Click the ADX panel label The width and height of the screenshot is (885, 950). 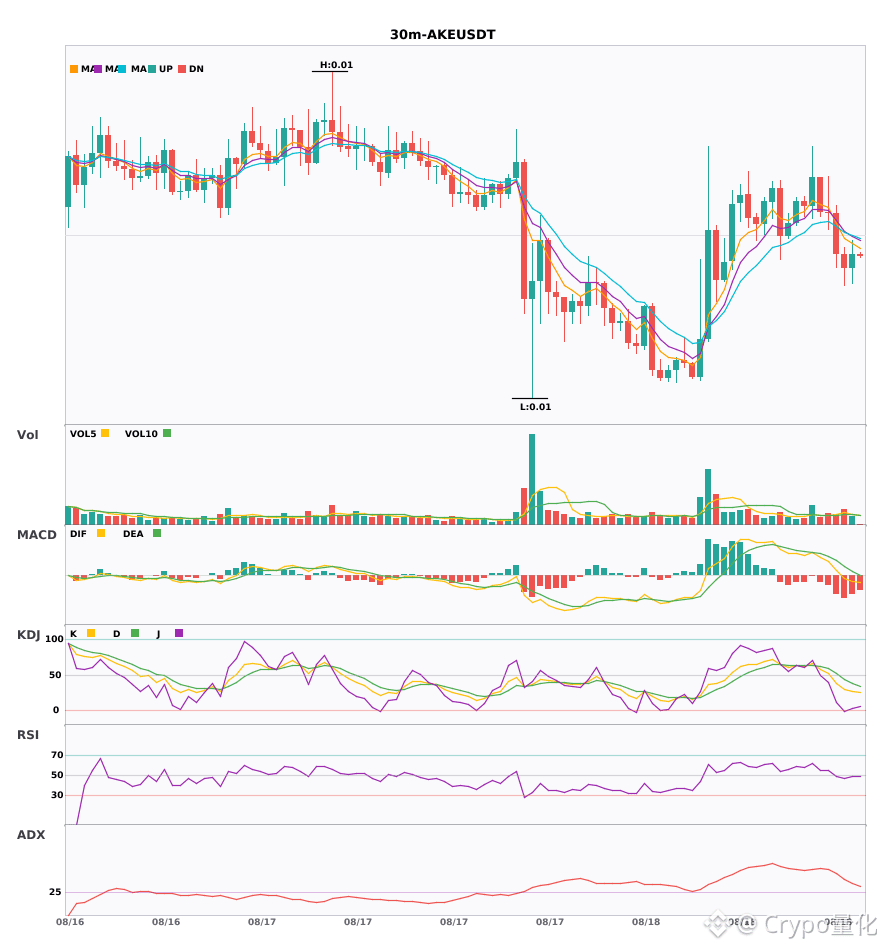(31, 835)
